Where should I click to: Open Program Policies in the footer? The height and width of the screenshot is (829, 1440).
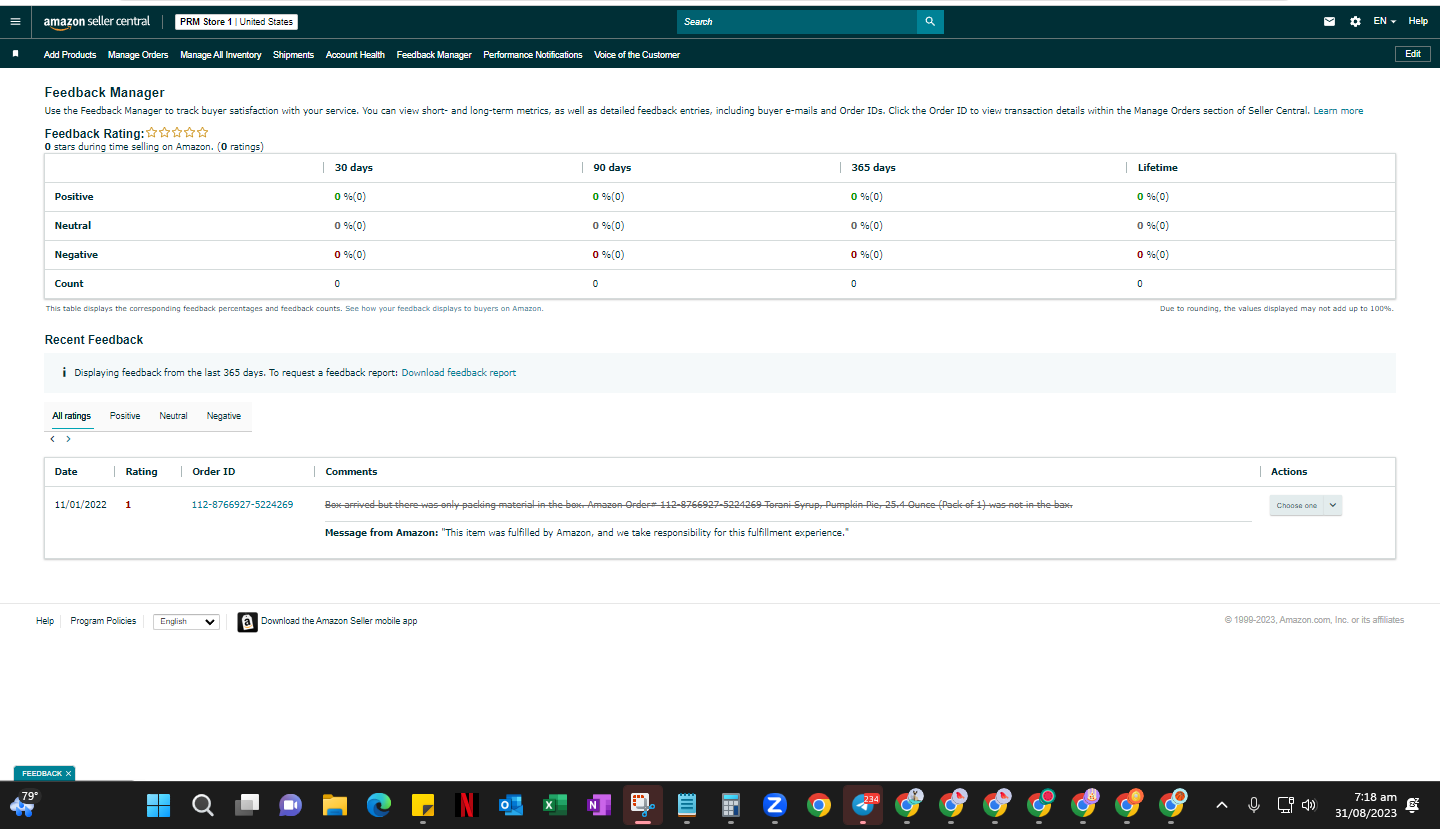pyautogui.click(x=103, y=621)
